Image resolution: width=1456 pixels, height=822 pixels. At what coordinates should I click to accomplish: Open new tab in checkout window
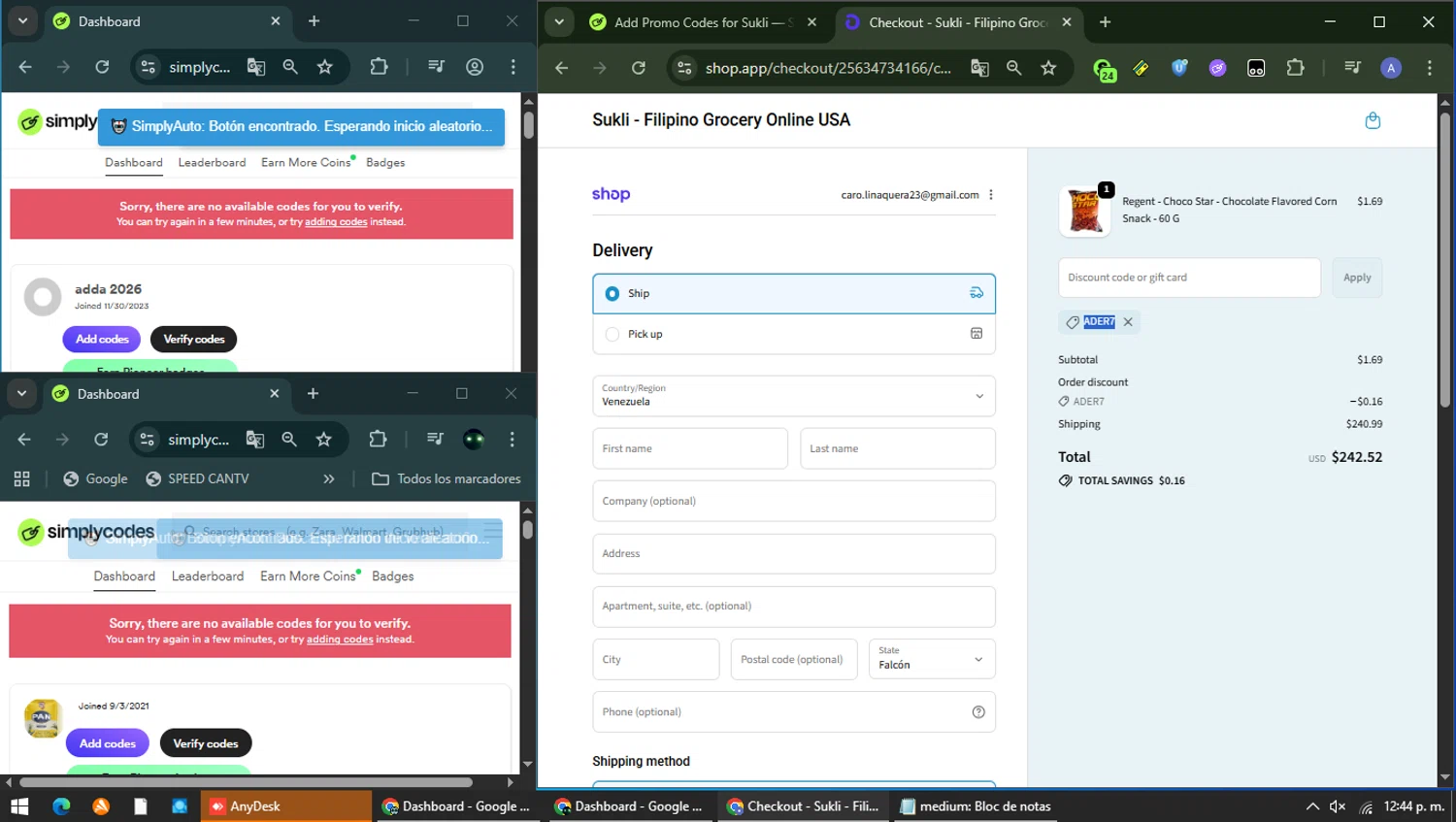[x=1105, y=22]
